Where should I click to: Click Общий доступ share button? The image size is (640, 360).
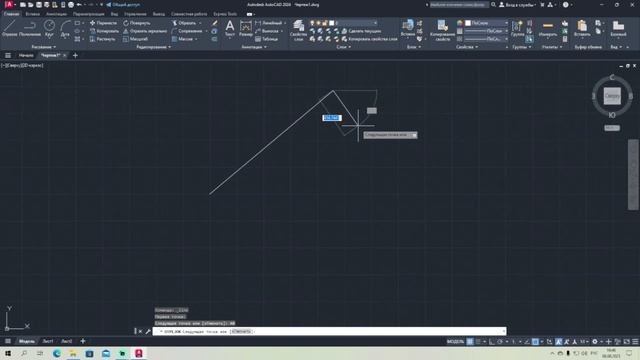pyautogui.click(x=123, y=4)
